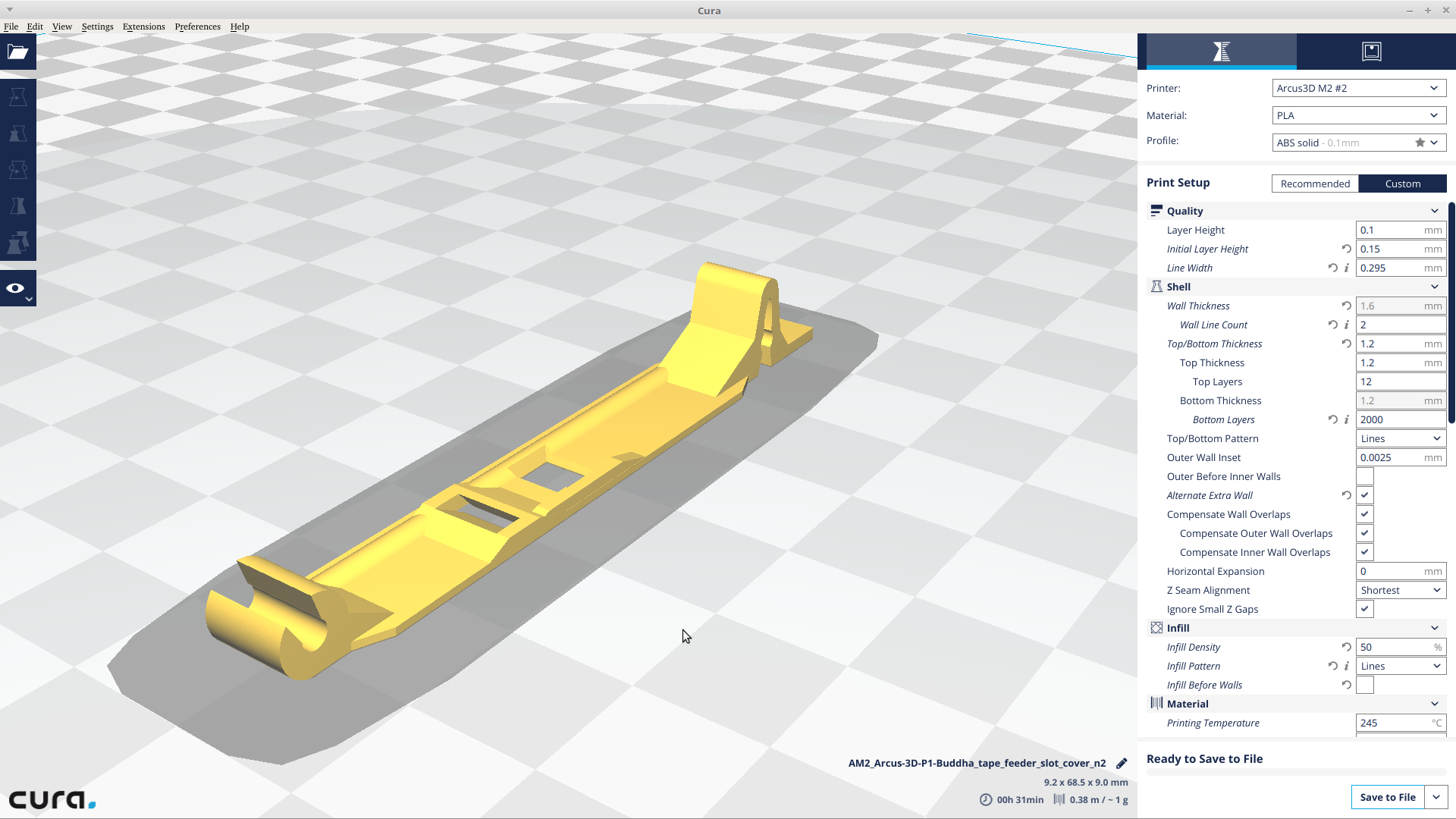Reset Initial Layer Height value
Screen dimensions: 1456x819
tap(1346, 249)
